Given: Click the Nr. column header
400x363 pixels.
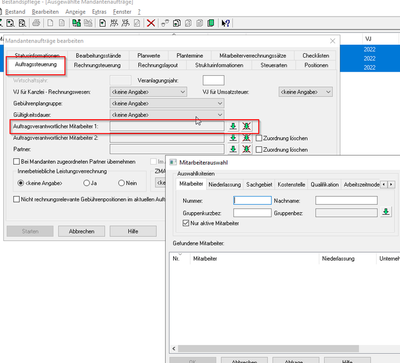Looking at the screenshot, I should coord(179,259).
